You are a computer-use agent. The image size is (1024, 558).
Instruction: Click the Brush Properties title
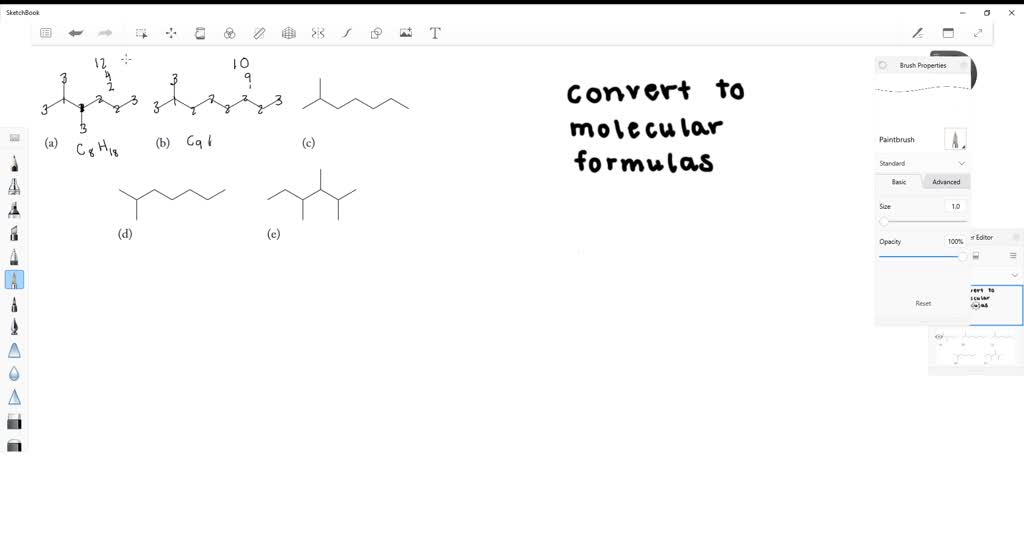923,65
